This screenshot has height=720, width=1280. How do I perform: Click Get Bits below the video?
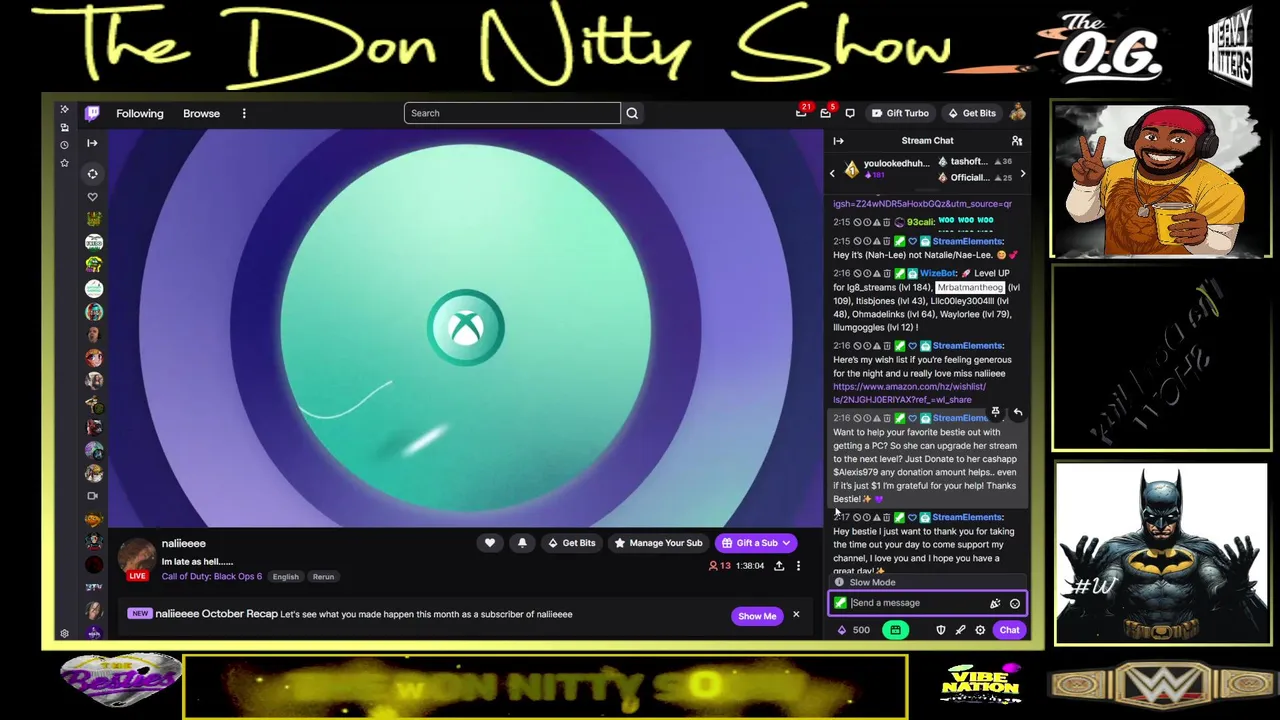tap(572, 543)
